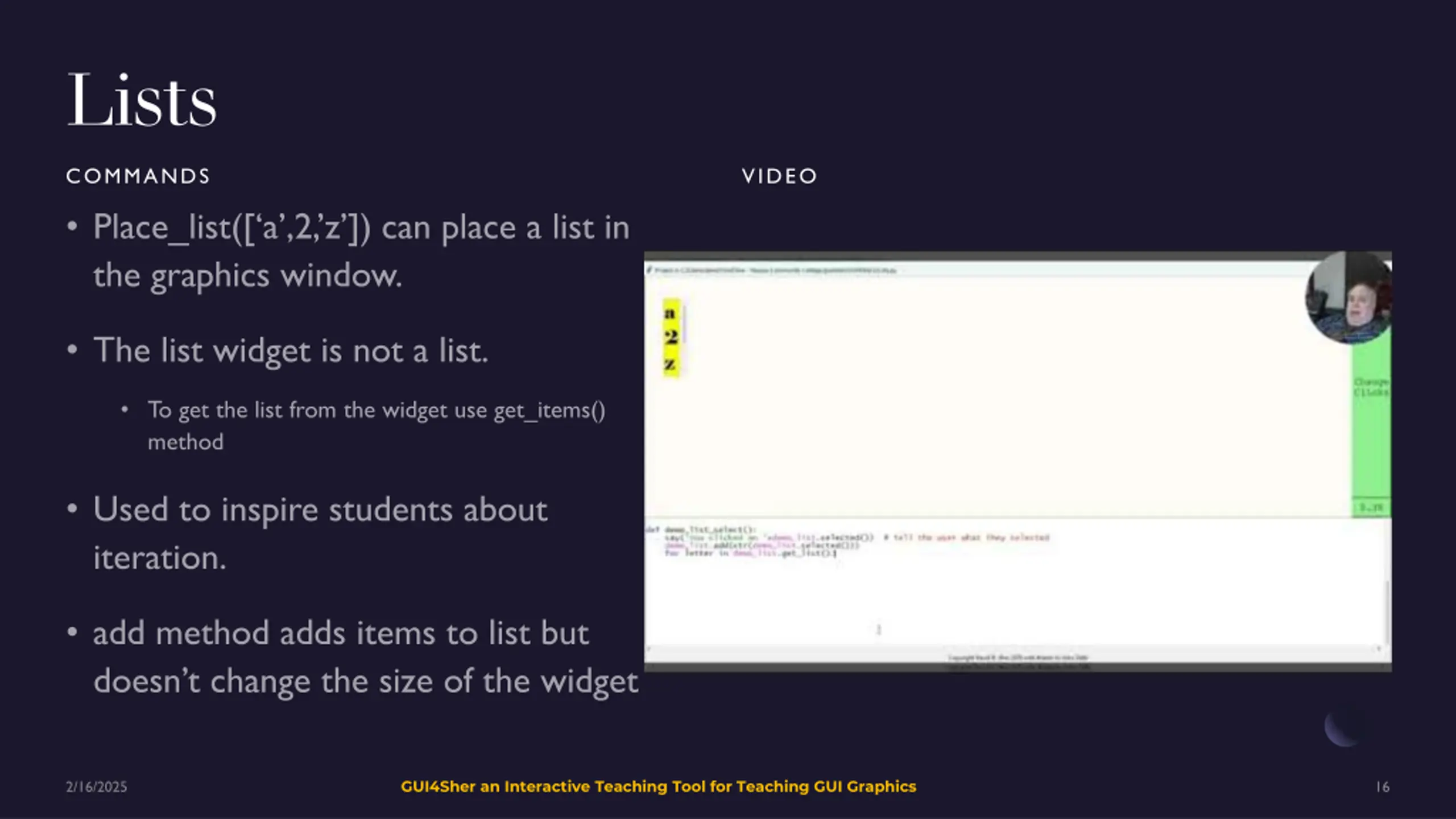This screenshot has width=1456, height=819.
Task: Select item 'a' in yellow list widget
Action: point(670,313)
